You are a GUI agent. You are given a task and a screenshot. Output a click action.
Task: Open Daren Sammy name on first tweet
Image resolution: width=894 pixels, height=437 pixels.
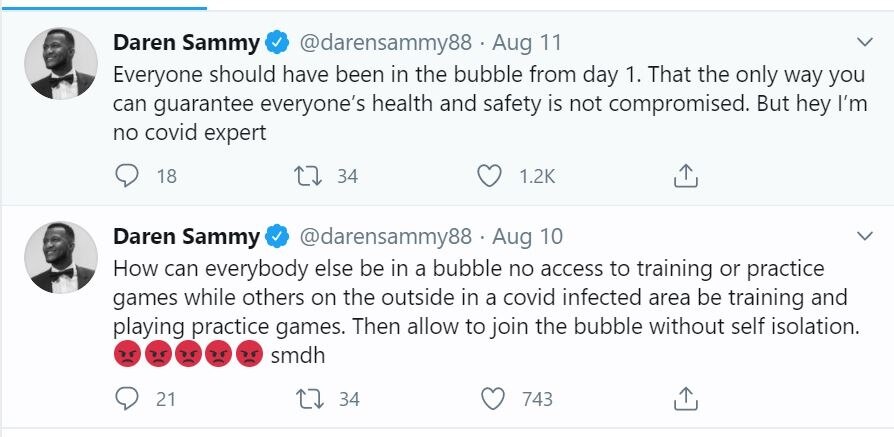point(186,43)
